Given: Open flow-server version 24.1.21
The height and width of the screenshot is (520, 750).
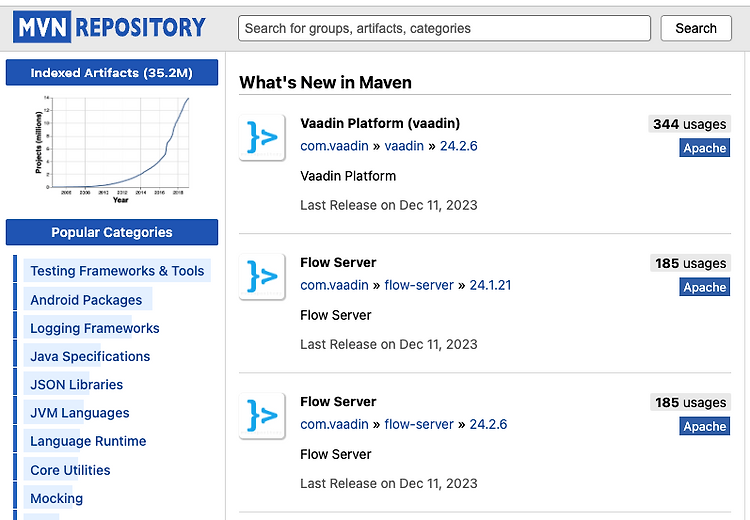Looking at the screenshot, I should tap(490, 285).
